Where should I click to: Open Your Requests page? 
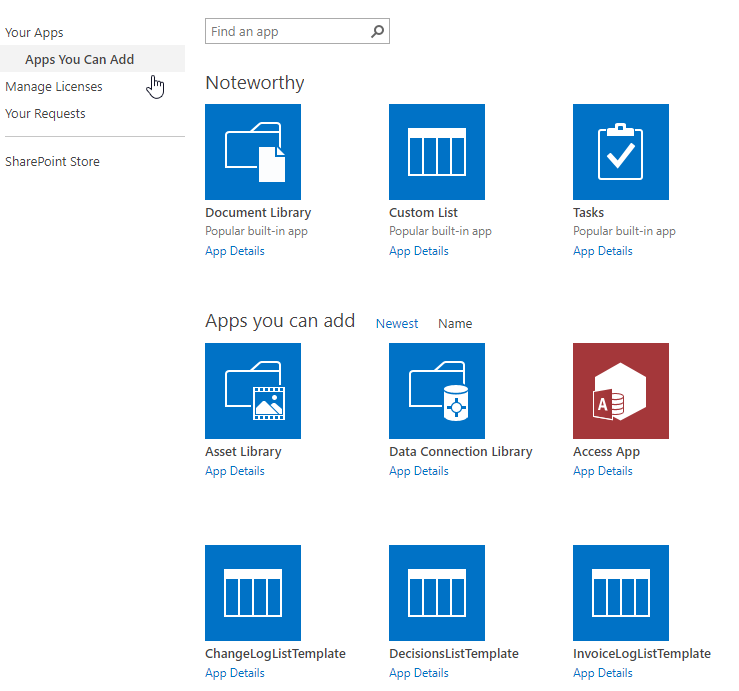[x=45, y=114]
